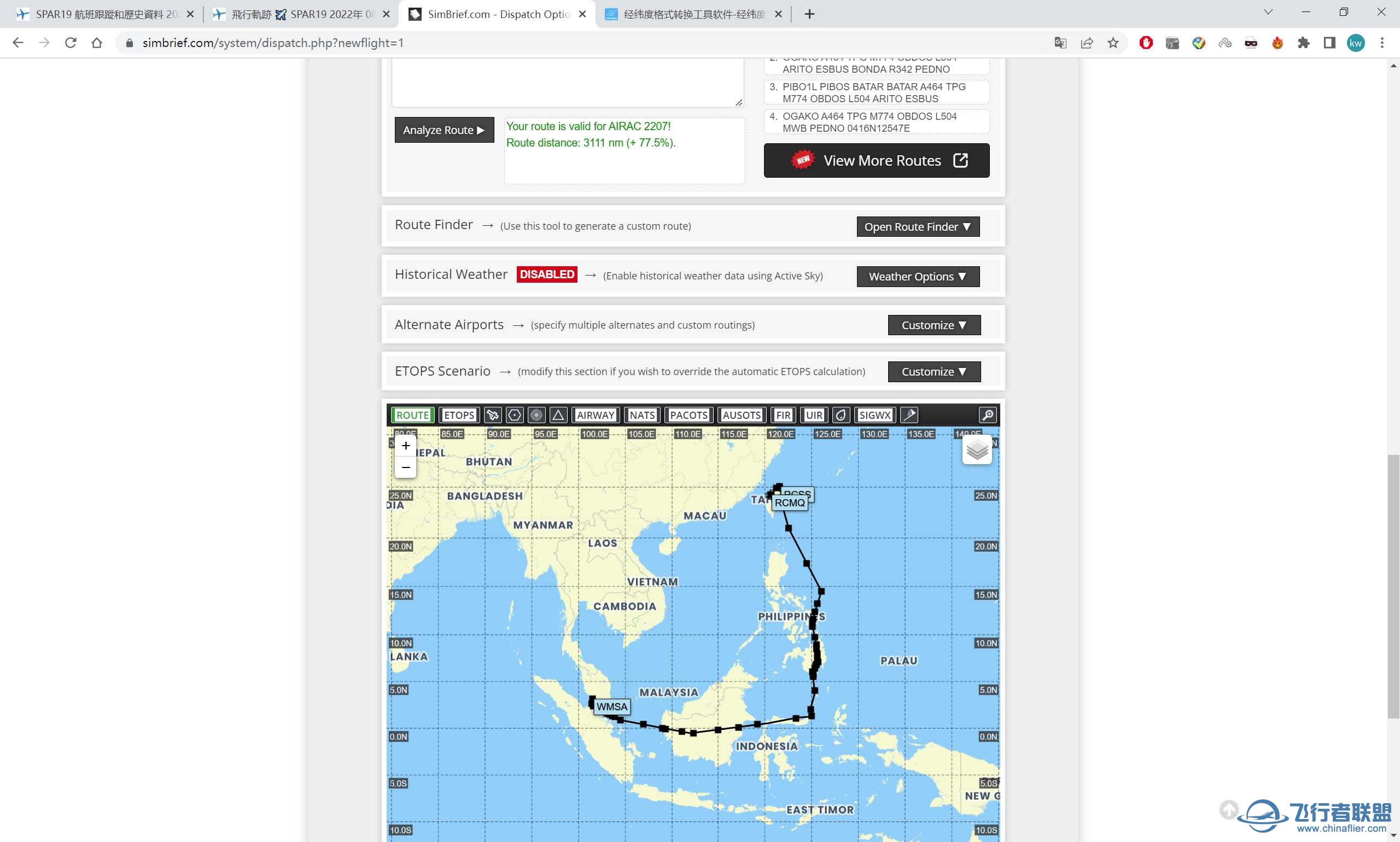Open the map magnifier search tool
Screen dimensions: 1400x842
point(988,415)
